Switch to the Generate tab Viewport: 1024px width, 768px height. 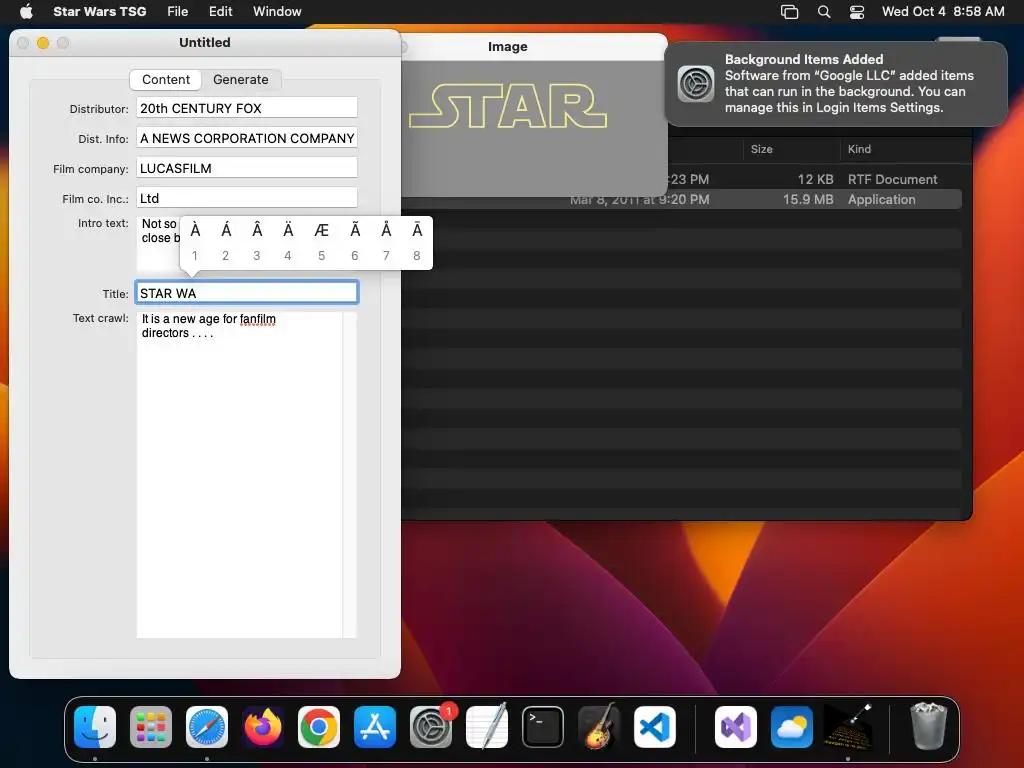click(240, 79)
